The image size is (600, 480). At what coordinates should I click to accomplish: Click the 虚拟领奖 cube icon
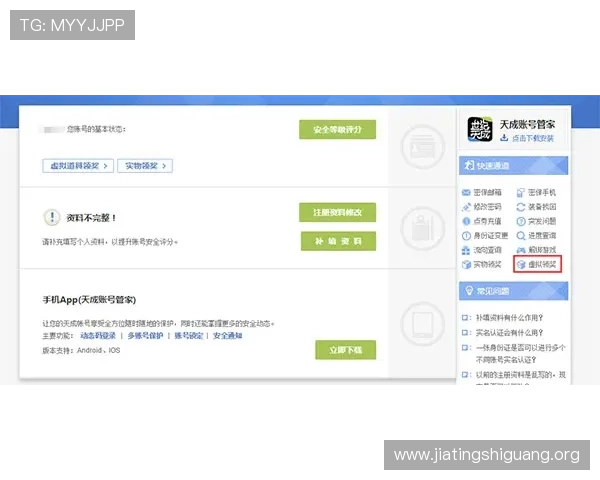point(521,264)
